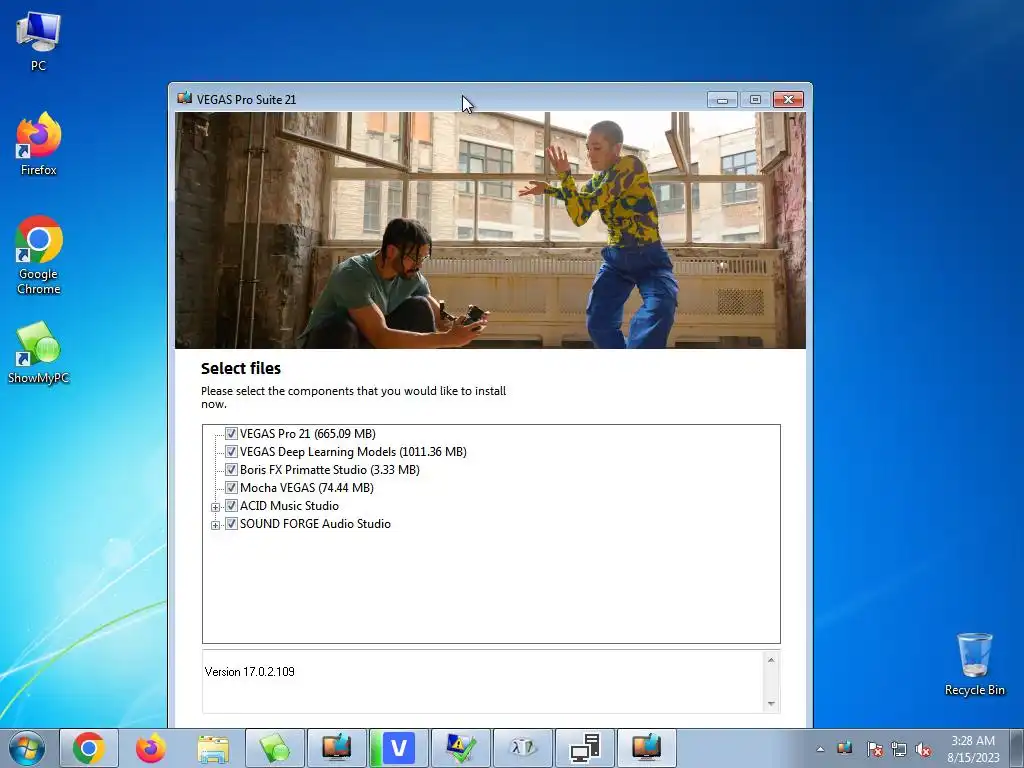Open ShowMyPC green icon in taskbar

point(275,748)
